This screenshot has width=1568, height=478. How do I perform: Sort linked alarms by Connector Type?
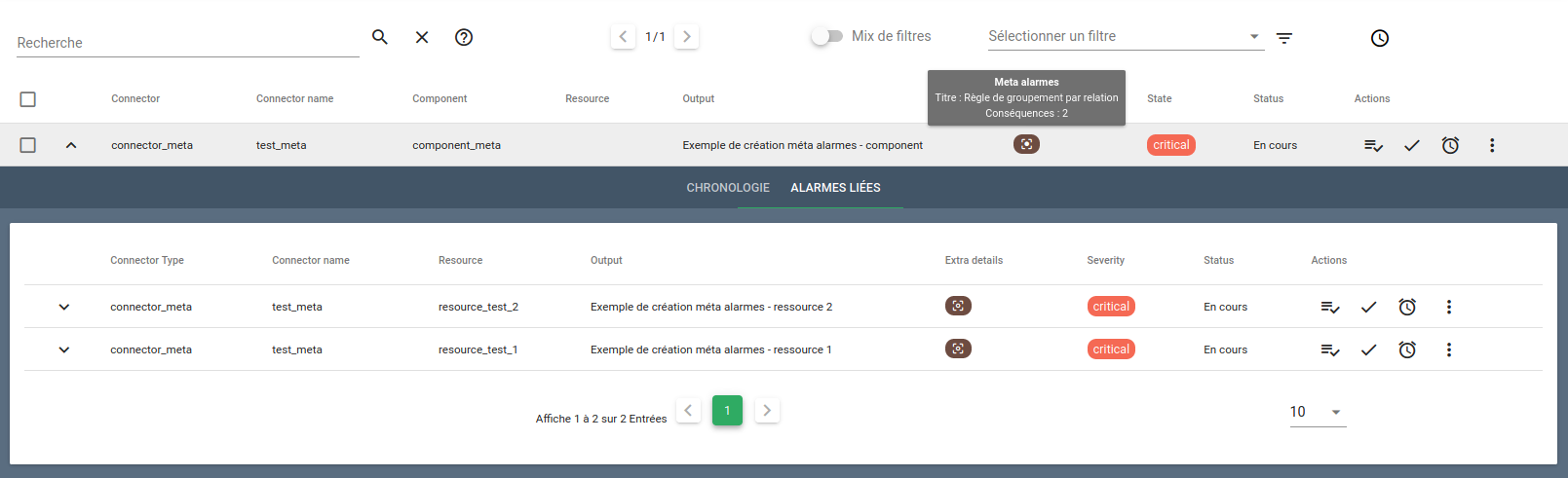tap(147, 260)
